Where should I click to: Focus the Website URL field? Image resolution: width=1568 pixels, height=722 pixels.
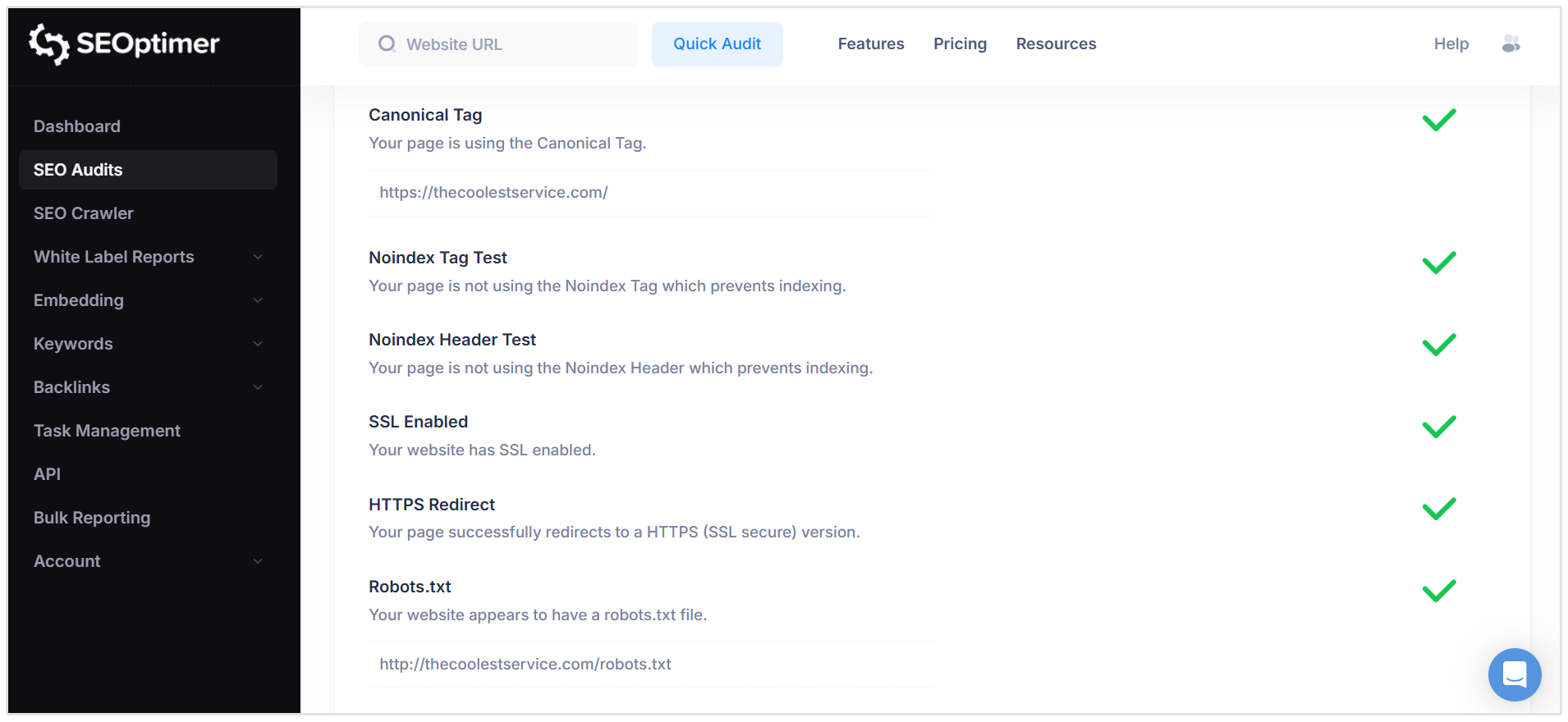pyautogui.click(x=498, y=44)
